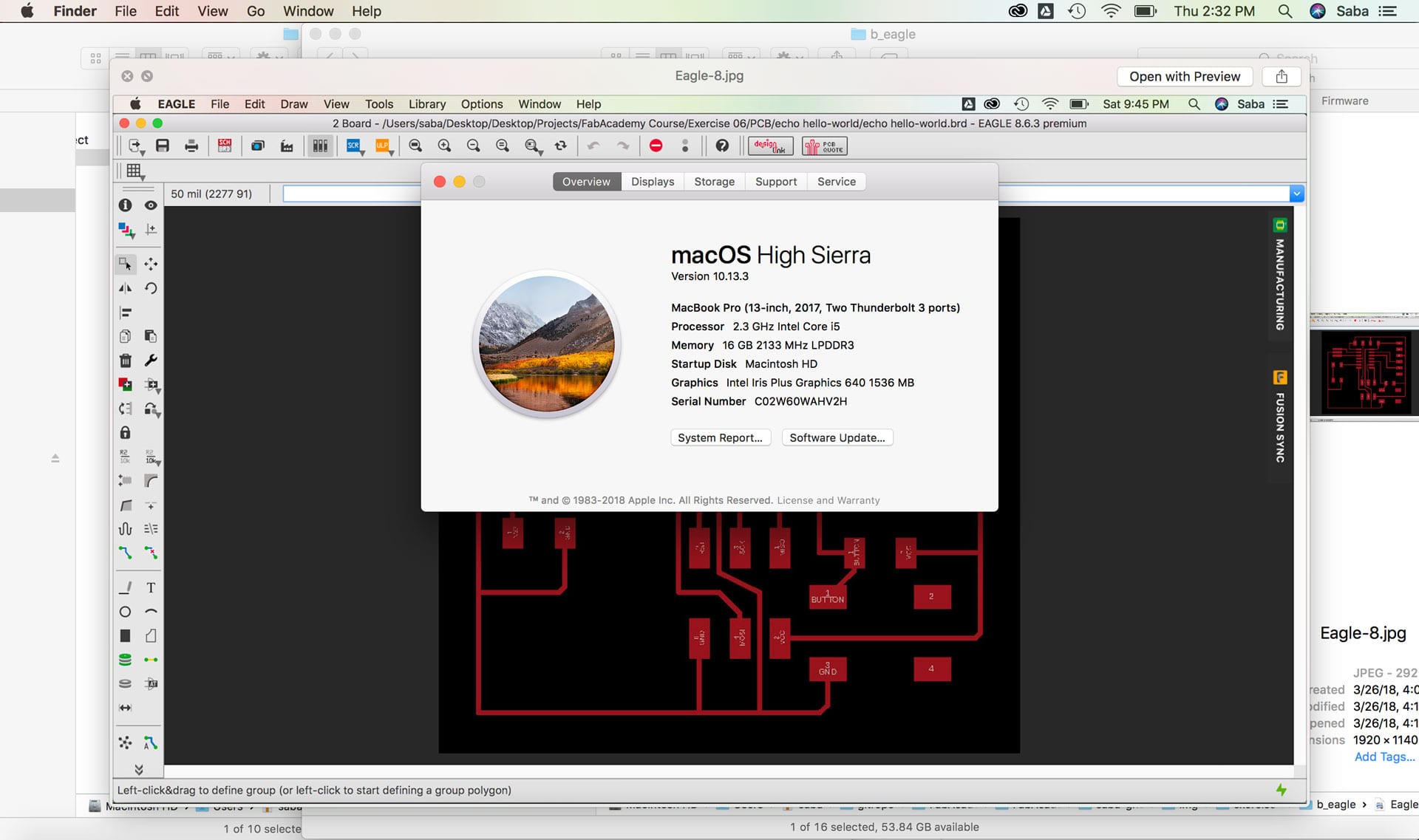Select the Text tool icon
Viewport: 1419px width, 840px height.
151,588
